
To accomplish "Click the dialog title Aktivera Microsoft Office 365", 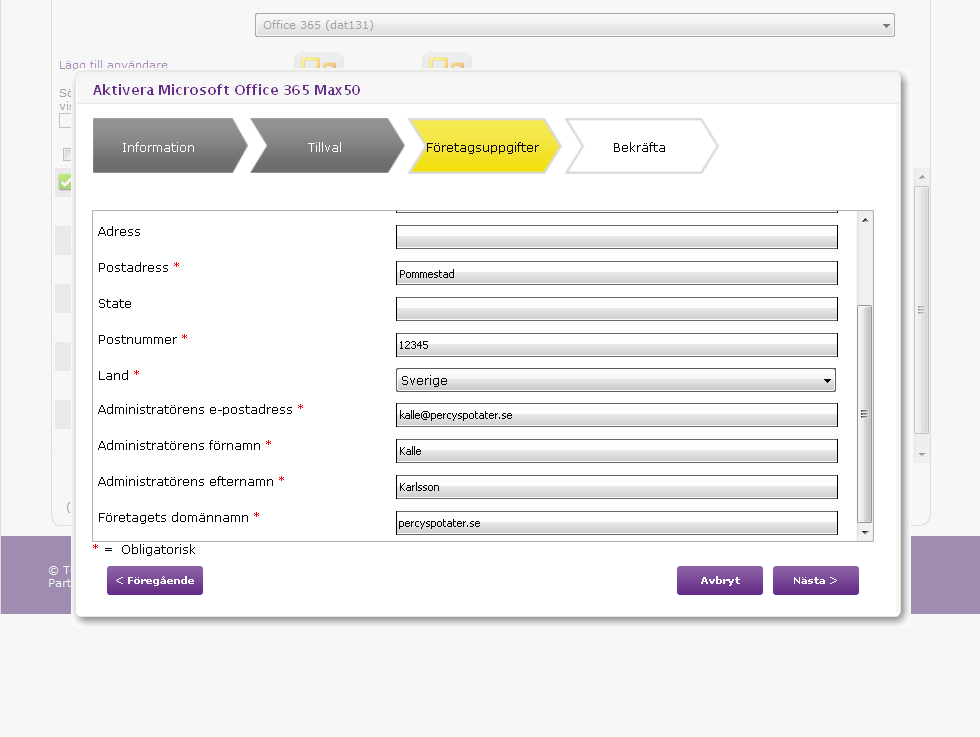I will point(226,89).
